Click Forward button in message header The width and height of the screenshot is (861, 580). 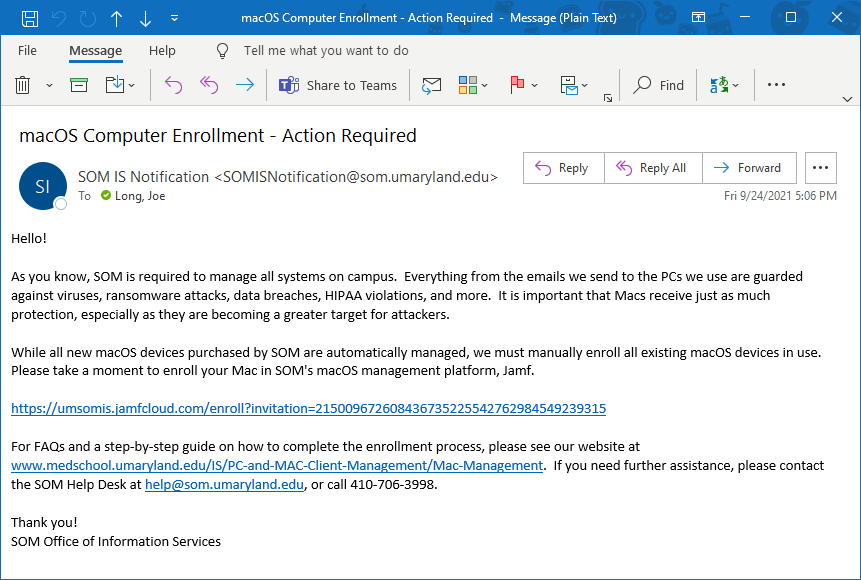coord(750,168)
